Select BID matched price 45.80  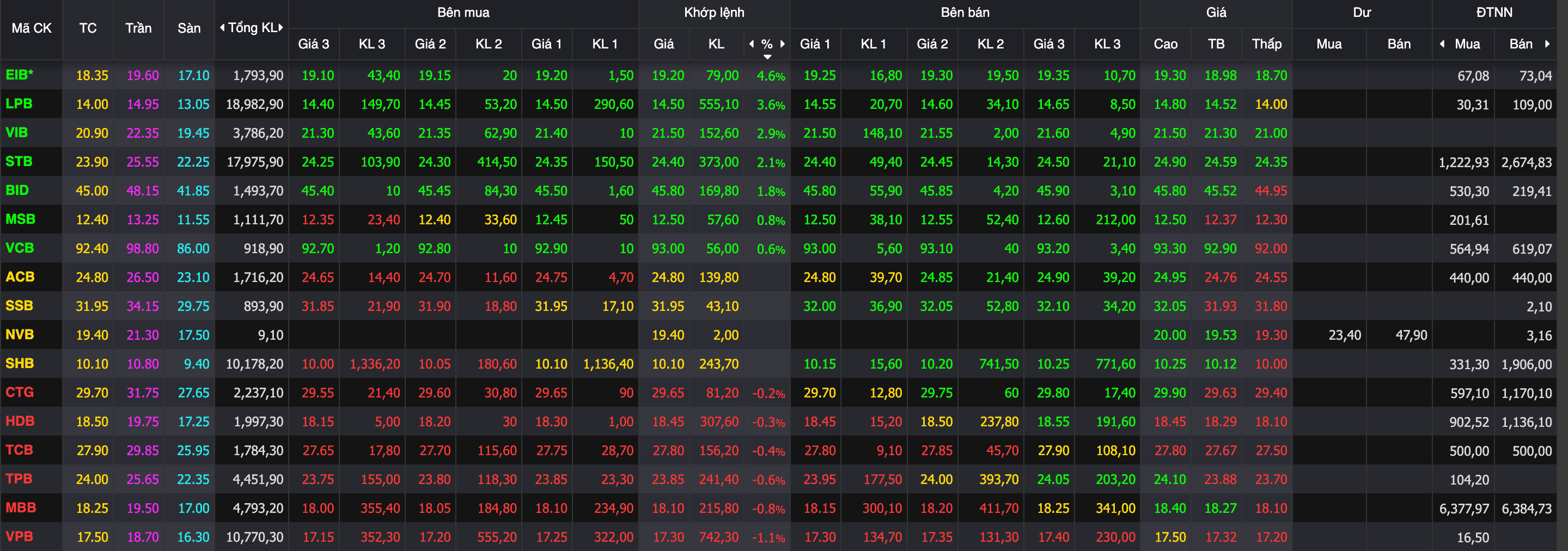(668, 191)
